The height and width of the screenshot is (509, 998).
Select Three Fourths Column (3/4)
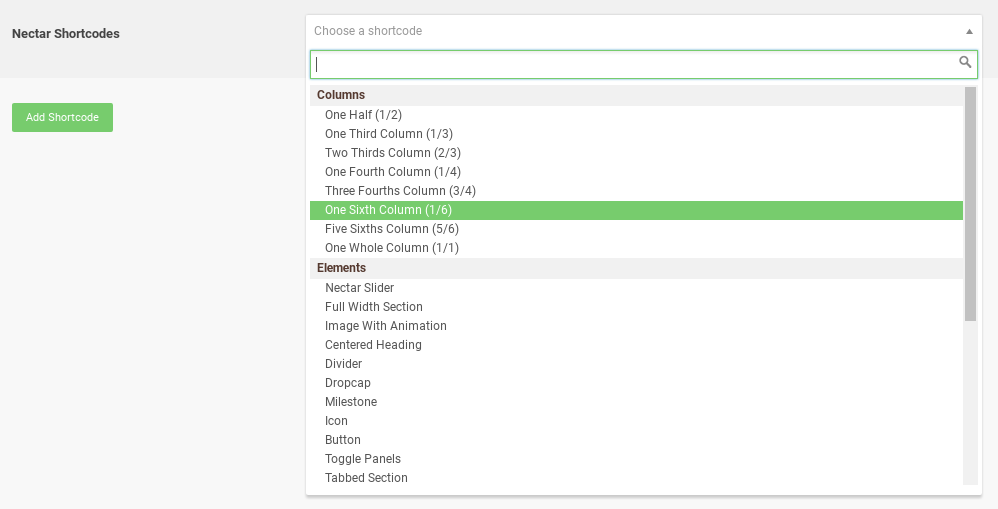point(636,192)
